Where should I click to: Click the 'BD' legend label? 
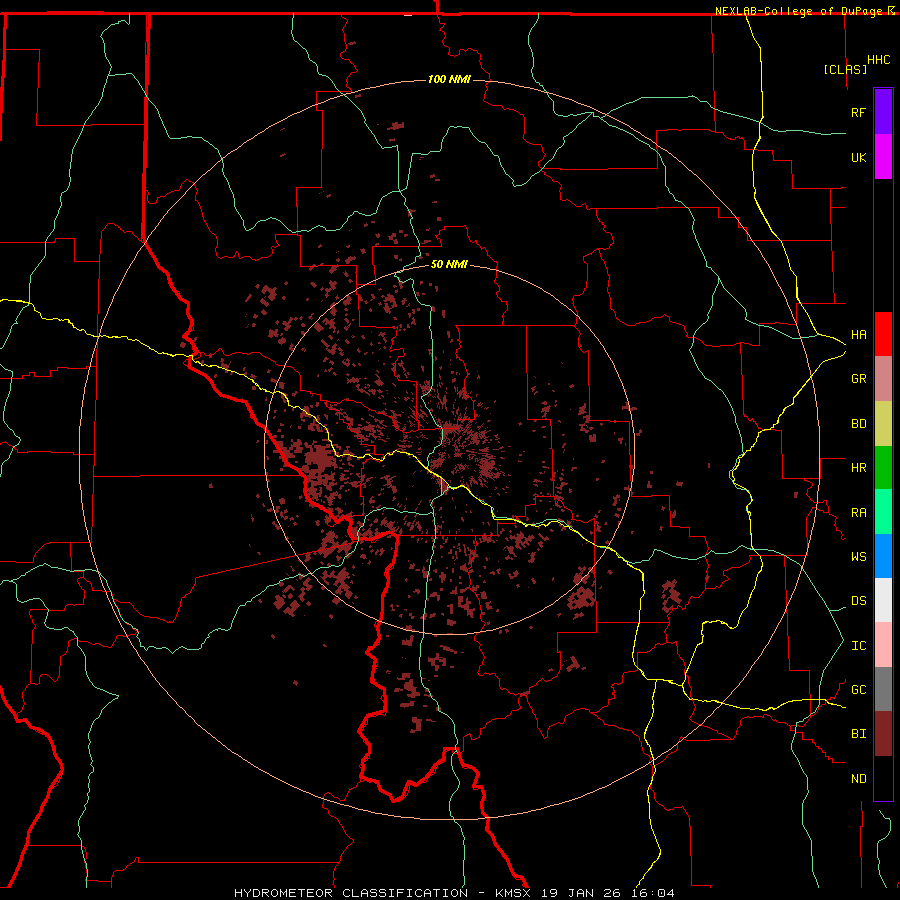[x=858, y=424]
